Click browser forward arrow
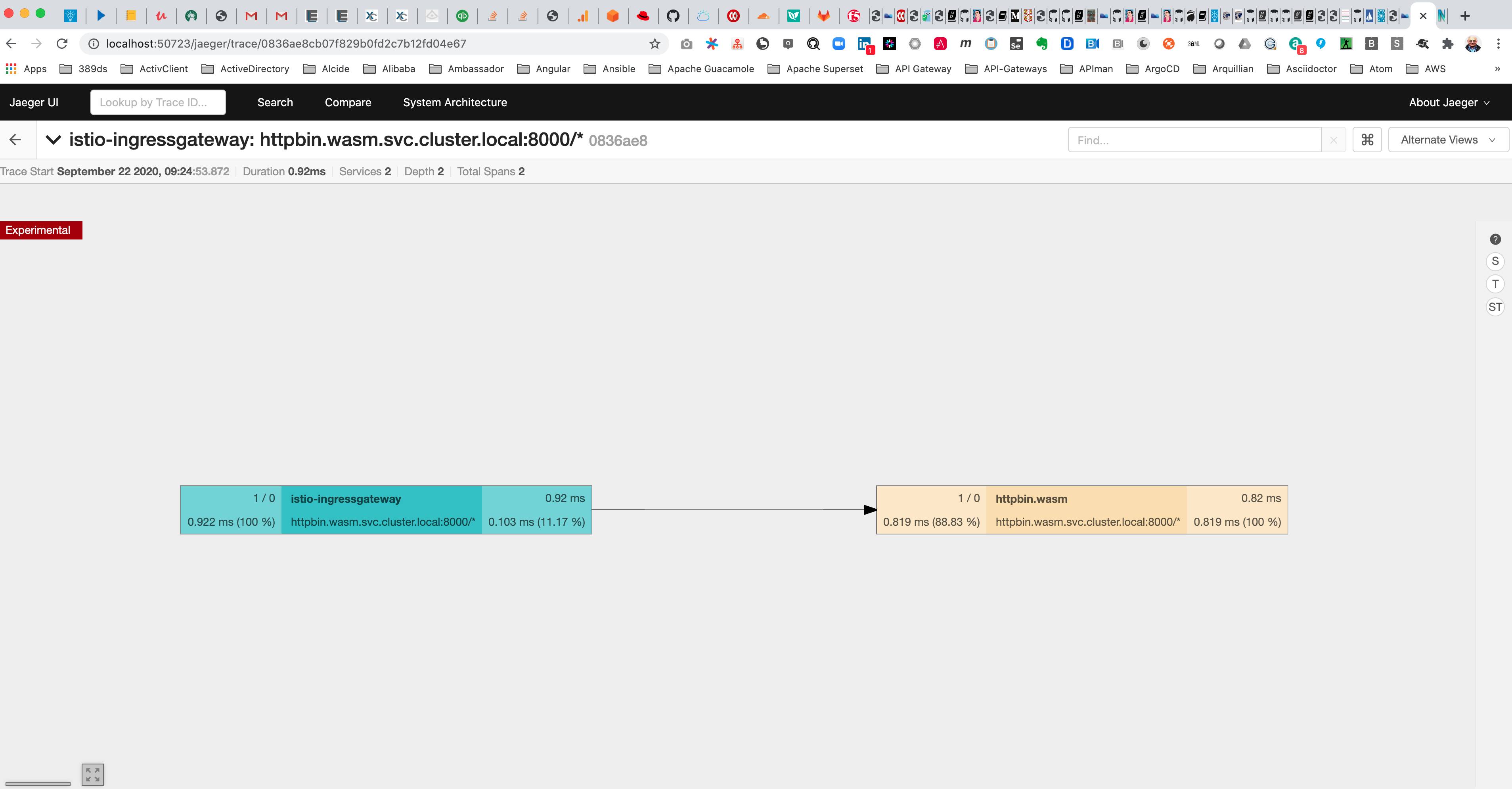Screen dimensions: 1512x789 click(x=36, y=44)
